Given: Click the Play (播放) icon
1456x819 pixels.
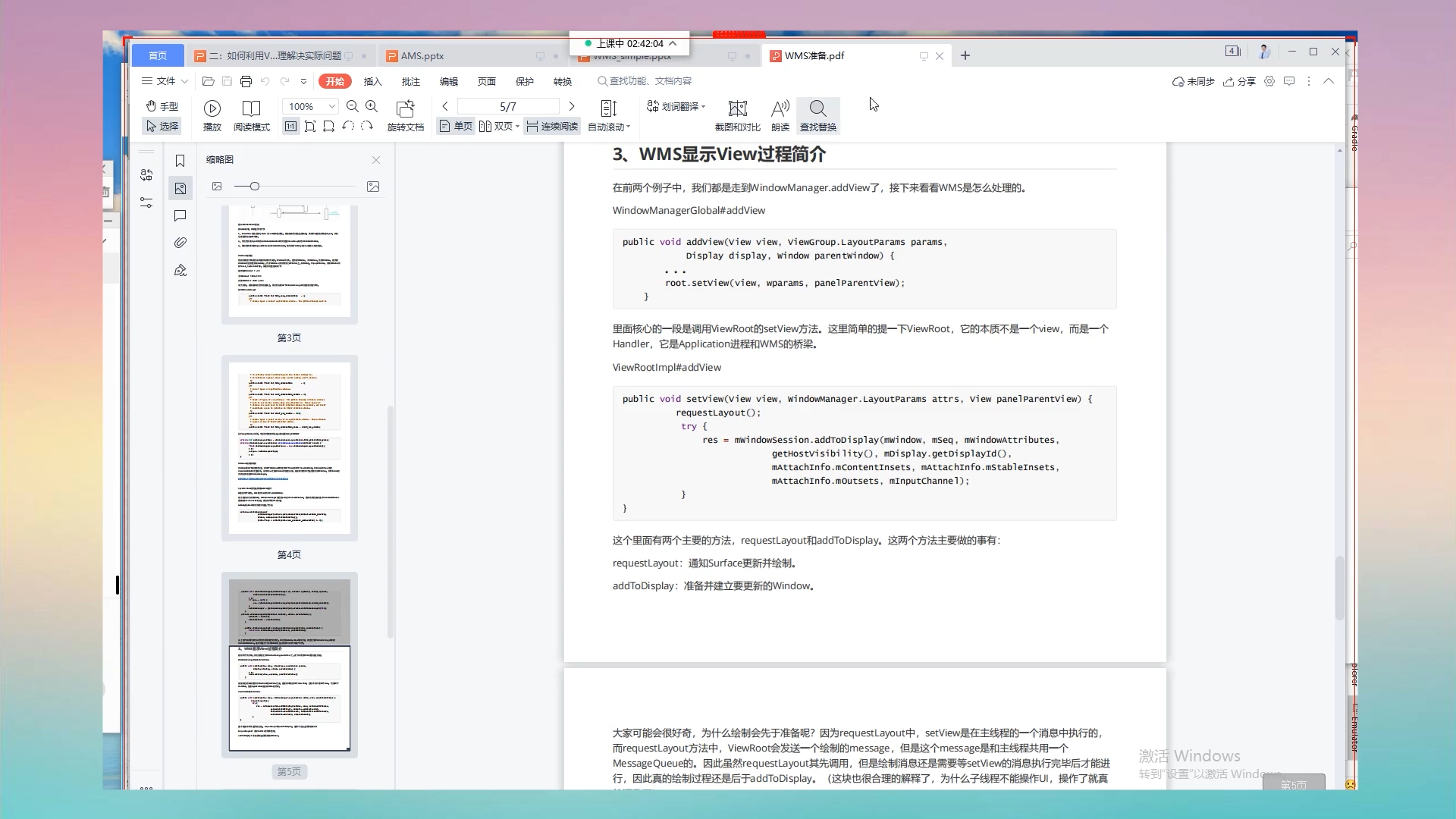Looking at the screenshot, I should pos(212,108).
